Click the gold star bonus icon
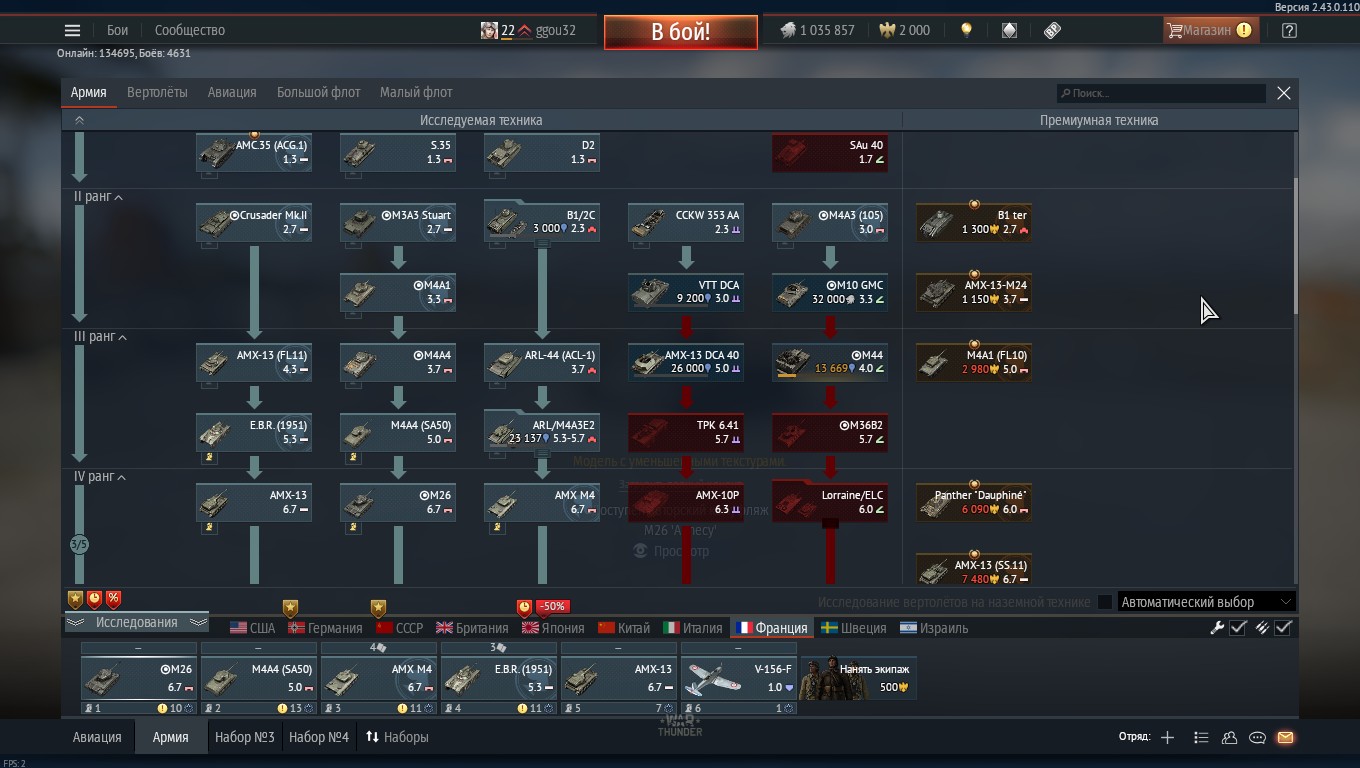This screenshot has width=1360, height=768. (75, 599)
